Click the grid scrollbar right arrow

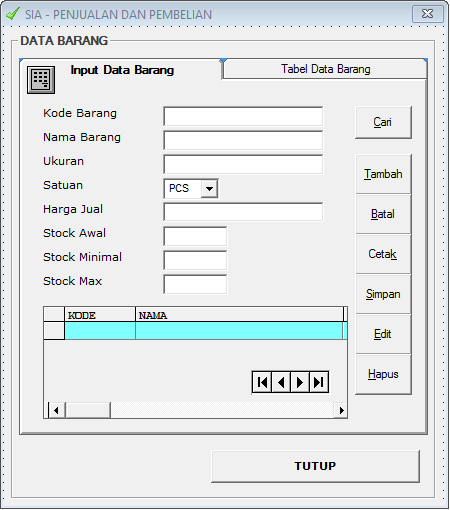click(x=341, y=410)
